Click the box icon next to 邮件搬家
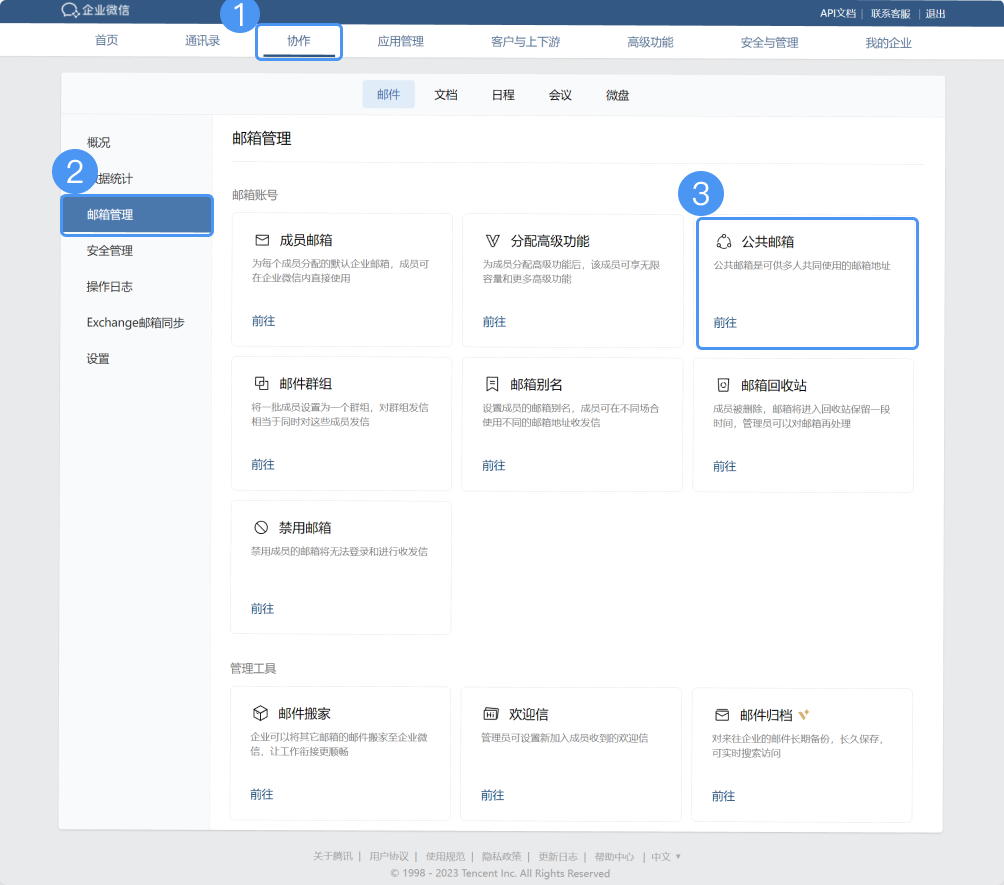Viewport: 1004px width, 885px height. click(x=261, y=713)
